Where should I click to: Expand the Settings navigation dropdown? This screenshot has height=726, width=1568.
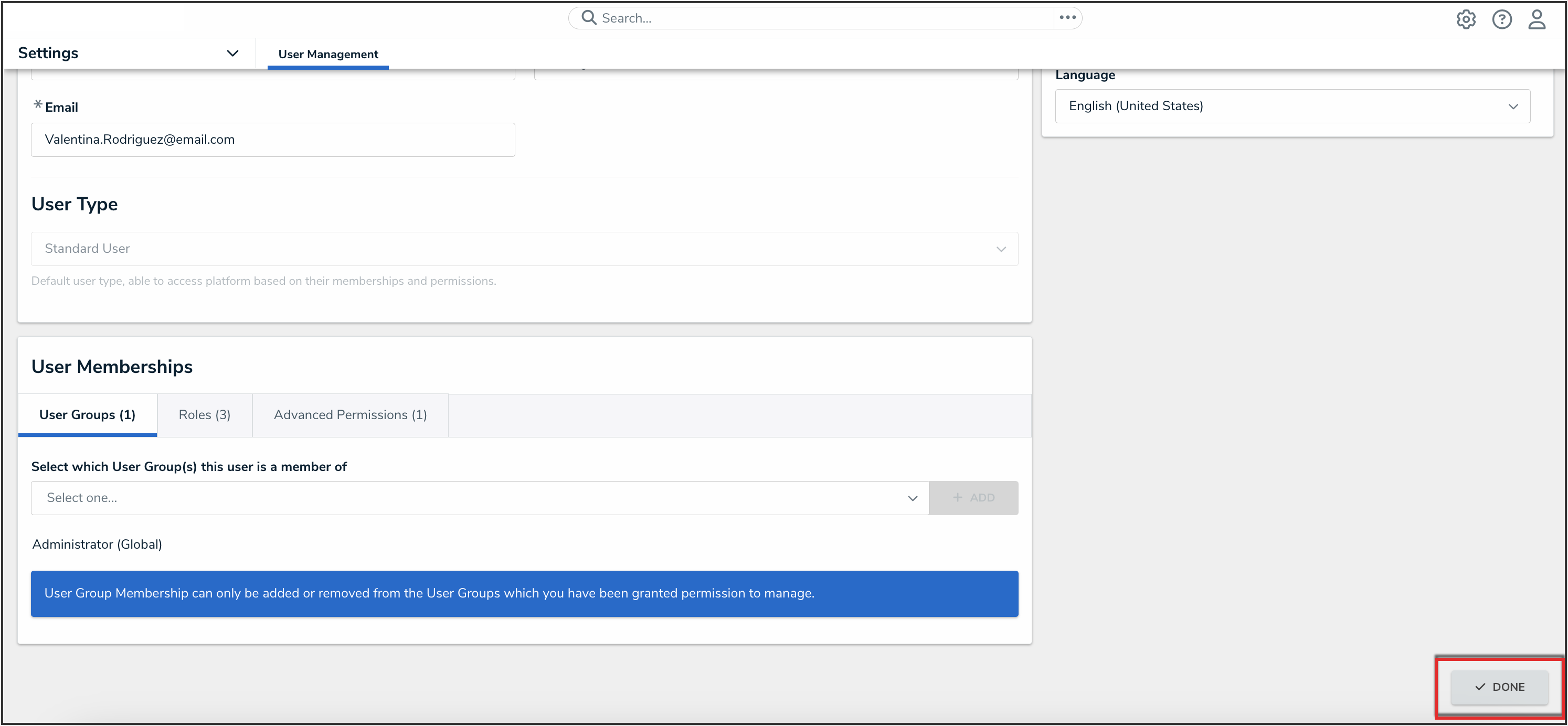232,53
